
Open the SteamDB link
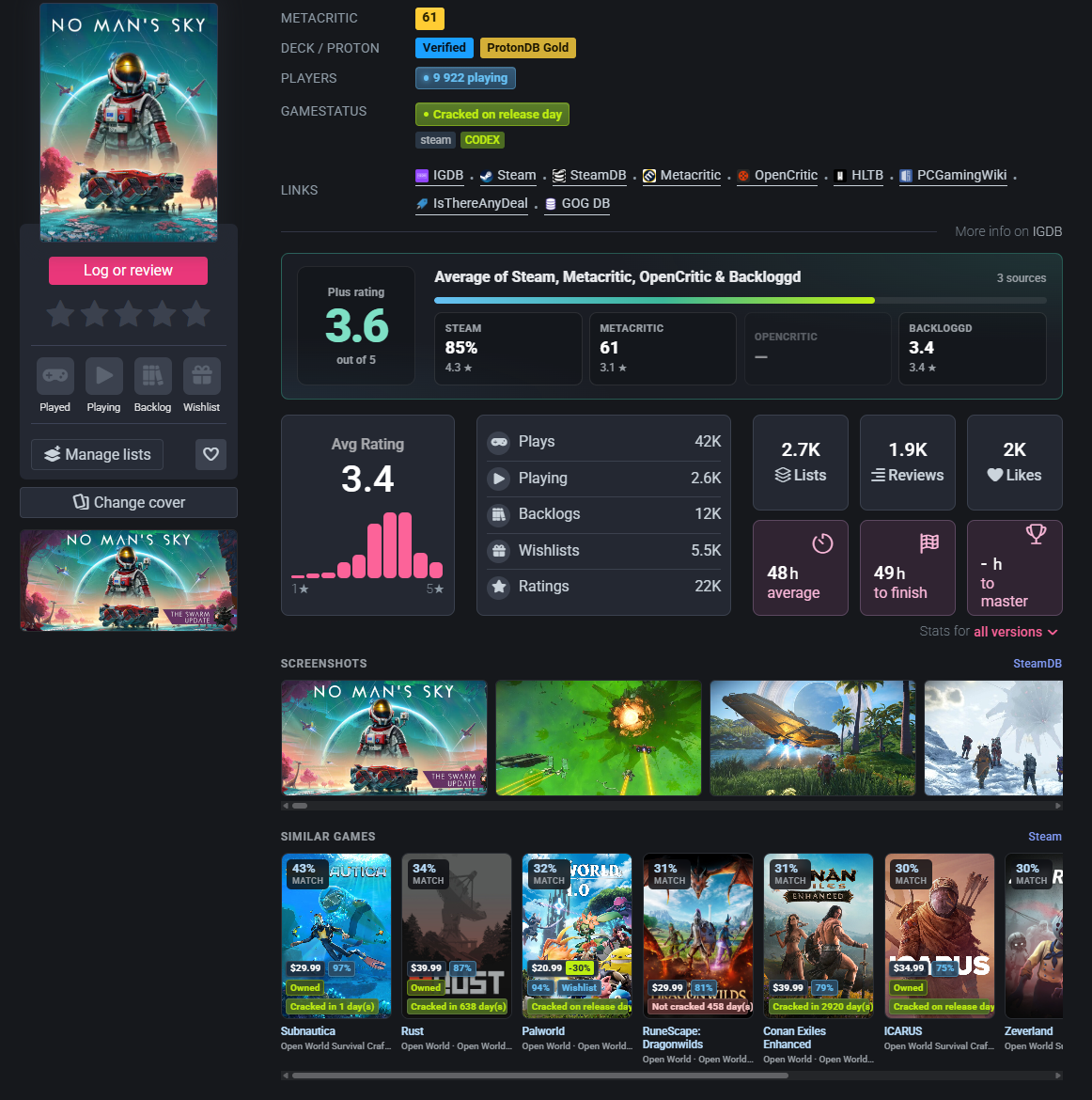(x=589, y=176)
